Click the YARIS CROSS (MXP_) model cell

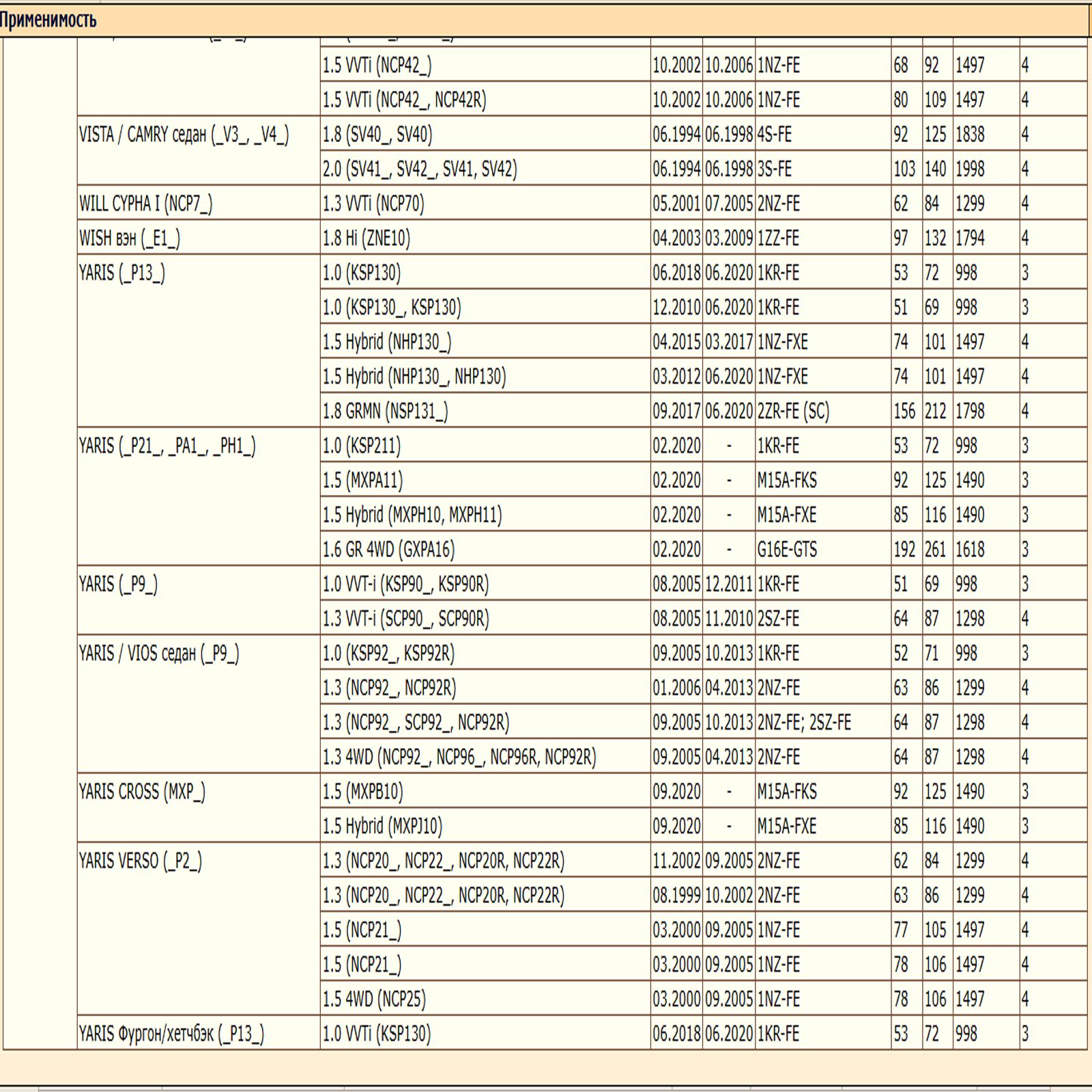coord(142,792)
